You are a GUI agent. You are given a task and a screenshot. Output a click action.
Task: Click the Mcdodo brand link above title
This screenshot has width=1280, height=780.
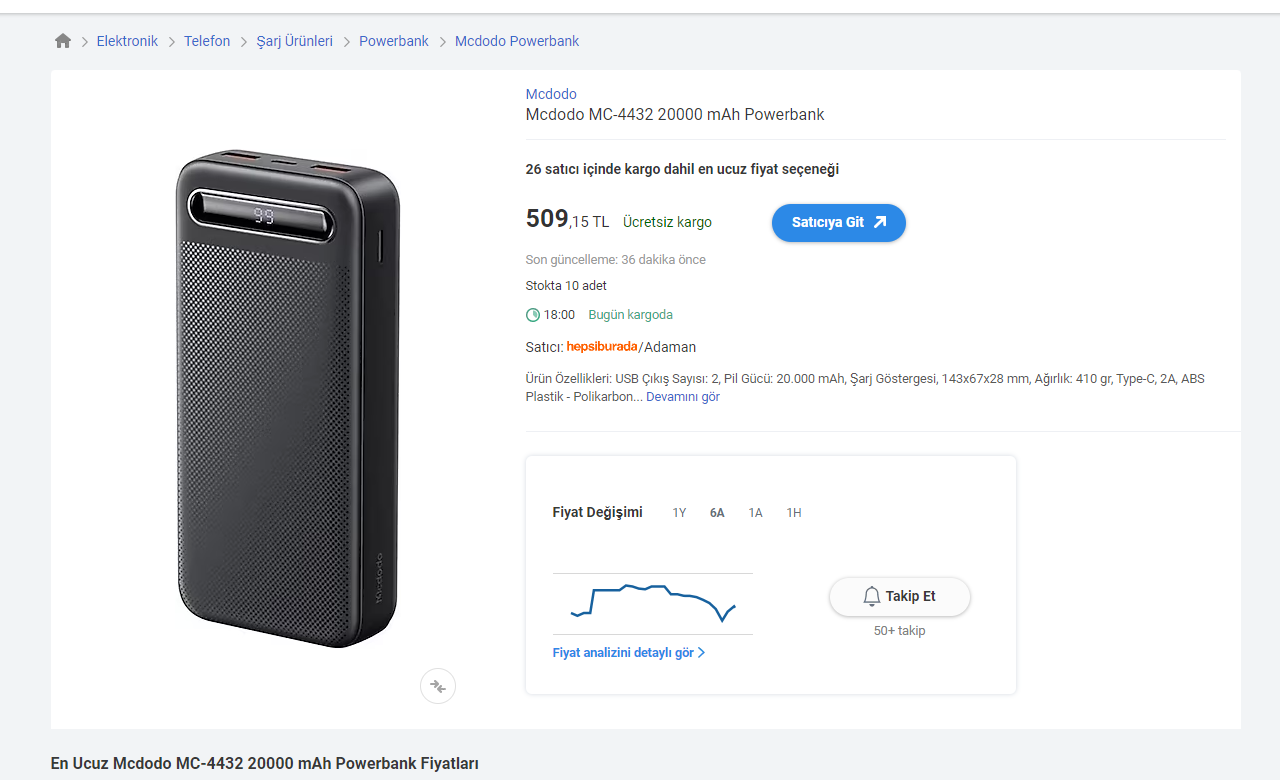(x=551, y=94)
